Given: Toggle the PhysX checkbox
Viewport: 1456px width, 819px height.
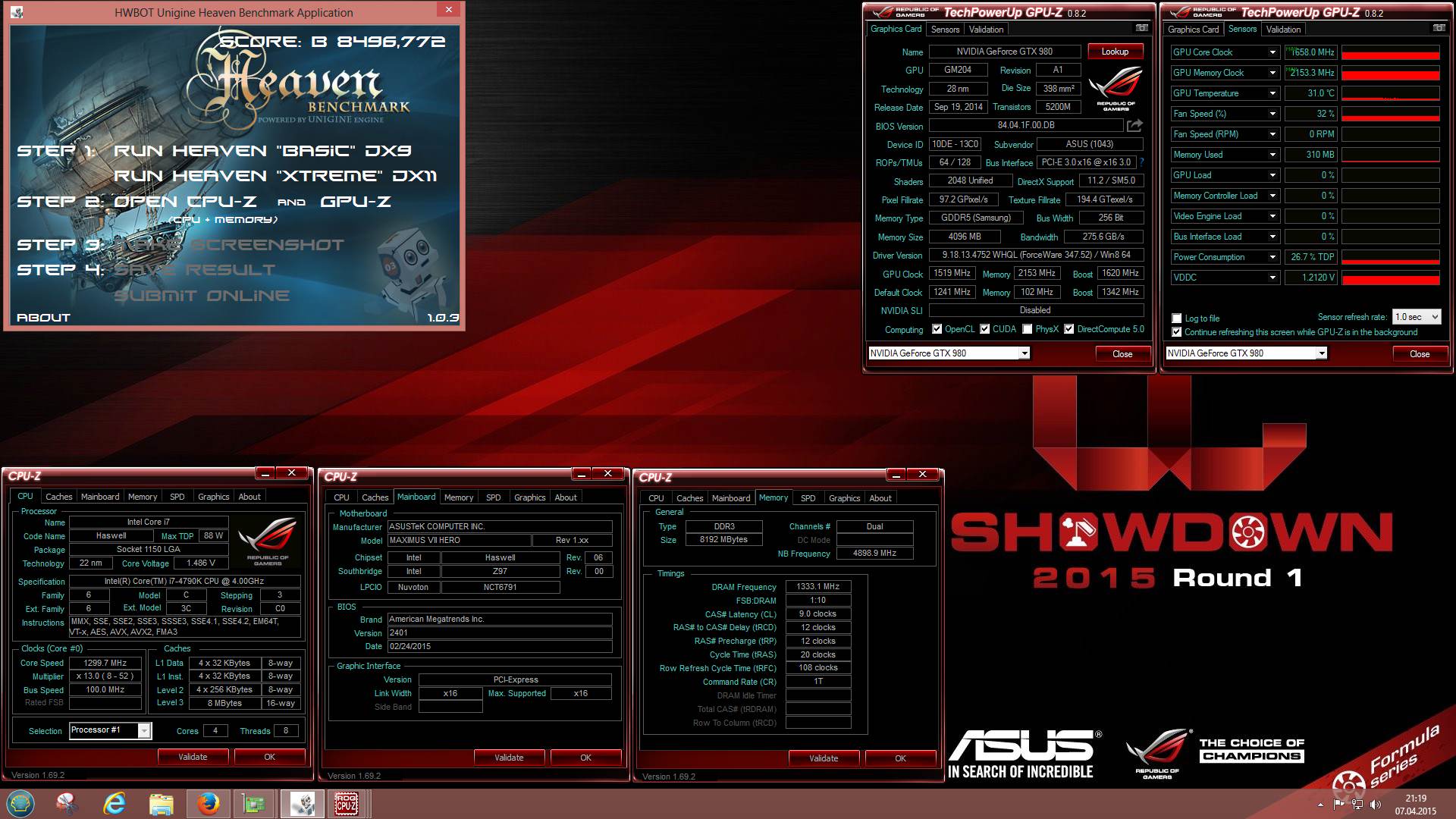Looking at the screenshot, I should point(1027,329).
